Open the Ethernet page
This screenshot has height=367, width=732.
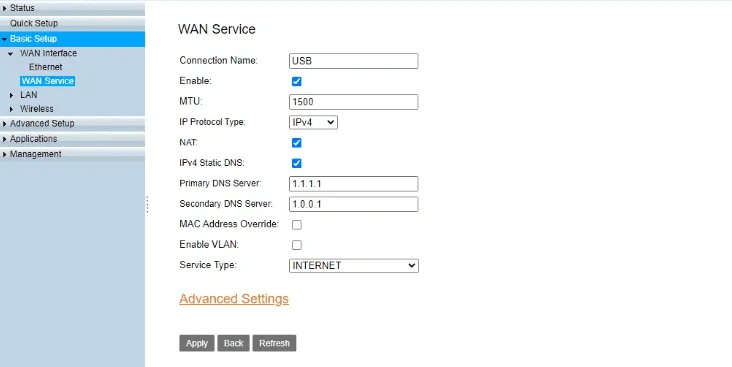point(45,67)
